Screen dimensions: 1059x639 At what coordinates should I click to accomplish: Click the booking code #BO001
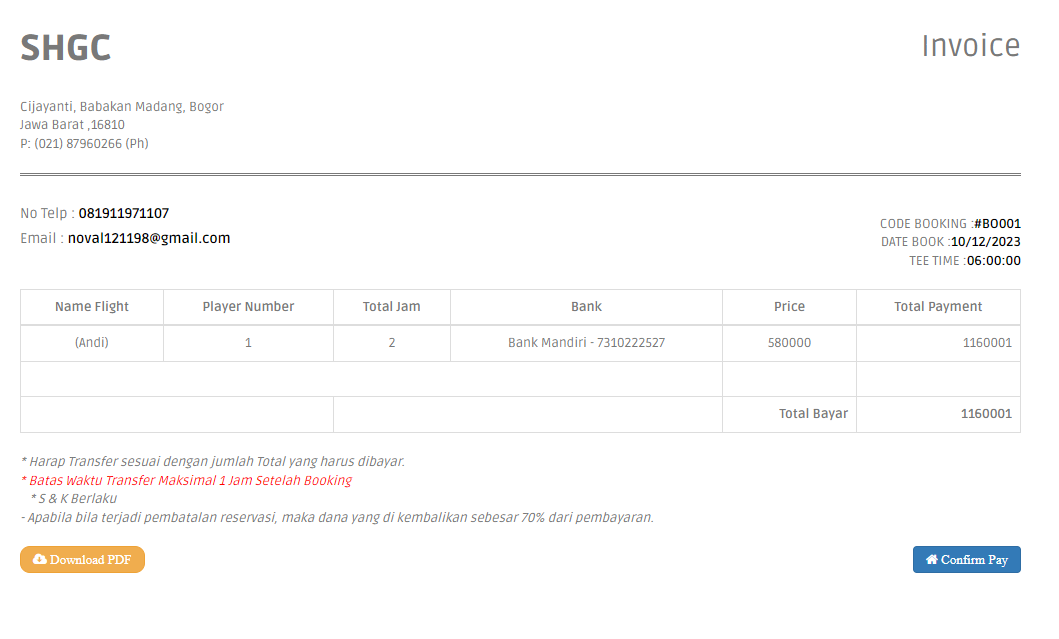point(998,224)
